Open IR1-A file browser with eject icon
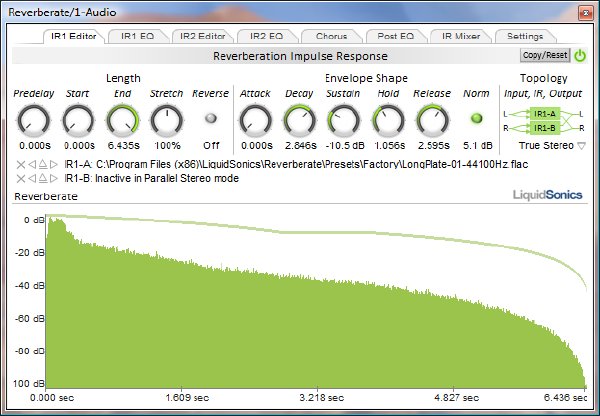Screen dimensions: 600x416 click(43, 165)
